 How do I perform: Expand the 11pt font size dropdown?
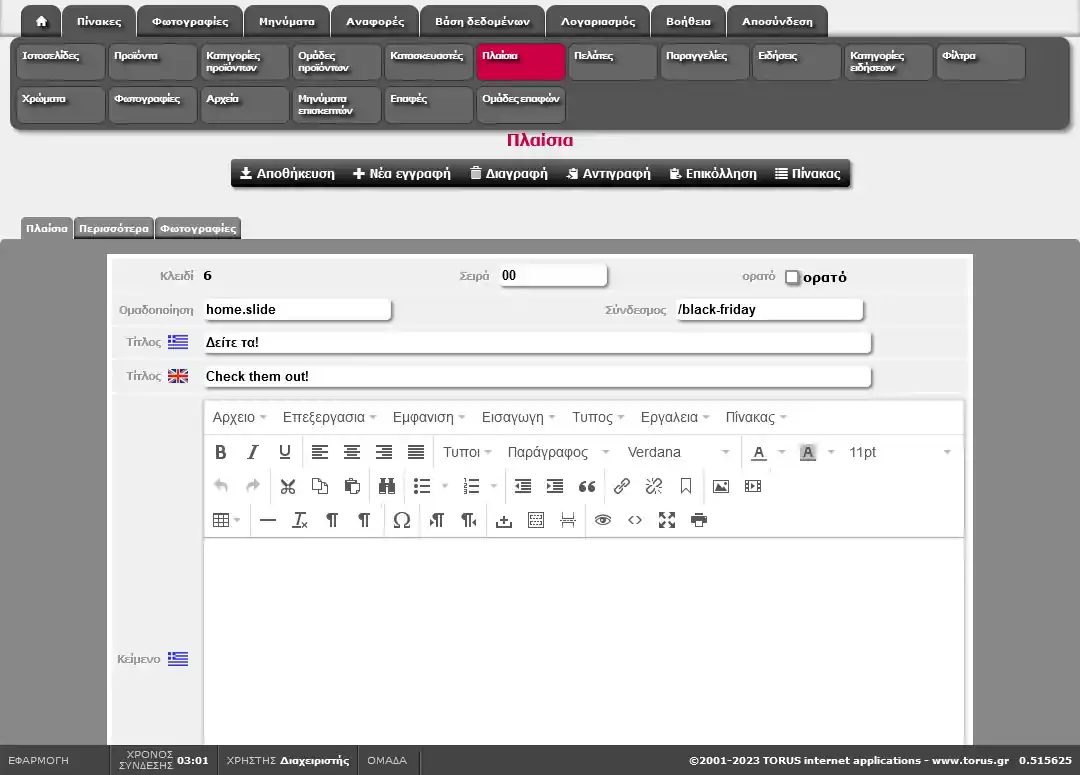coord(898,453)
